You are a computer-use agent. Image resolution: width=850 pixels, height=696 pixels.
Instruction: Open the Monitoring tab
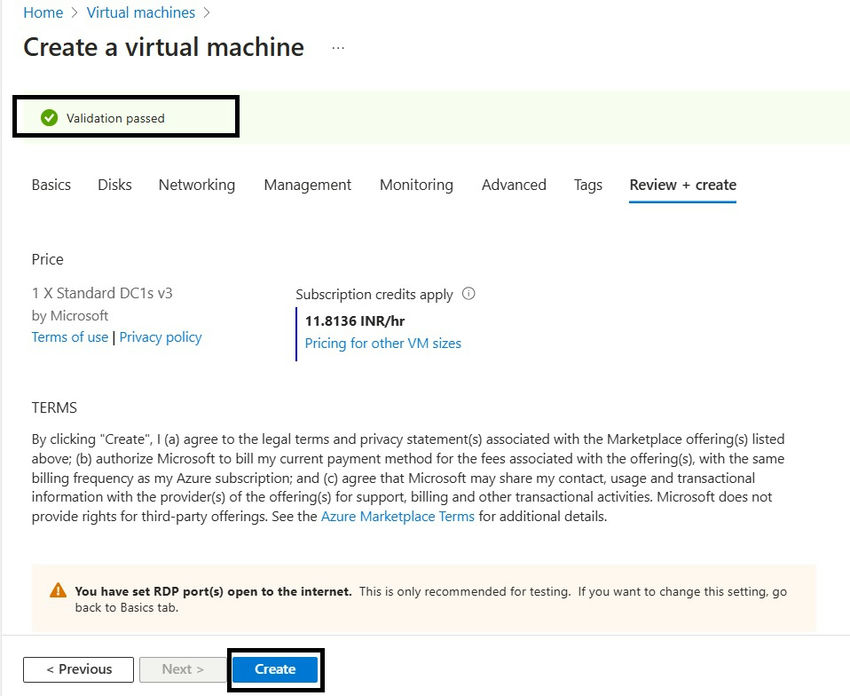tap(416, 185)
